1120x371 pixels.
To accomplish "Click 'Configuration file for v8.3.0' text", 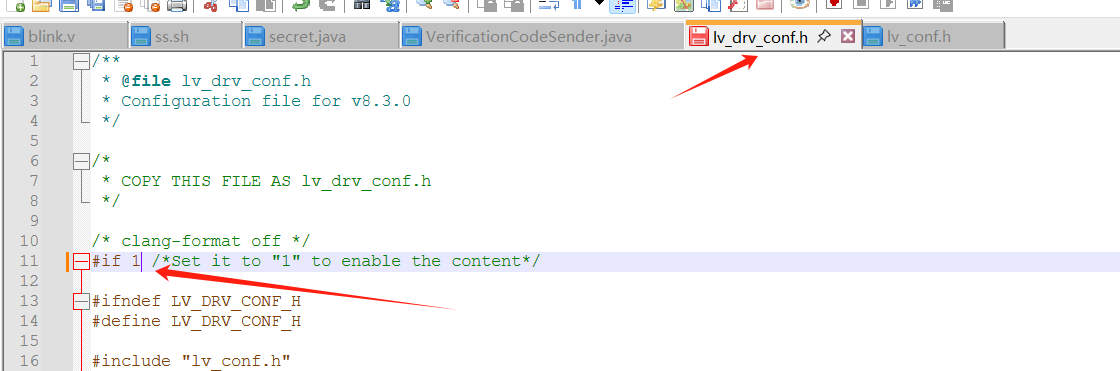I will (x=266, y=101).
